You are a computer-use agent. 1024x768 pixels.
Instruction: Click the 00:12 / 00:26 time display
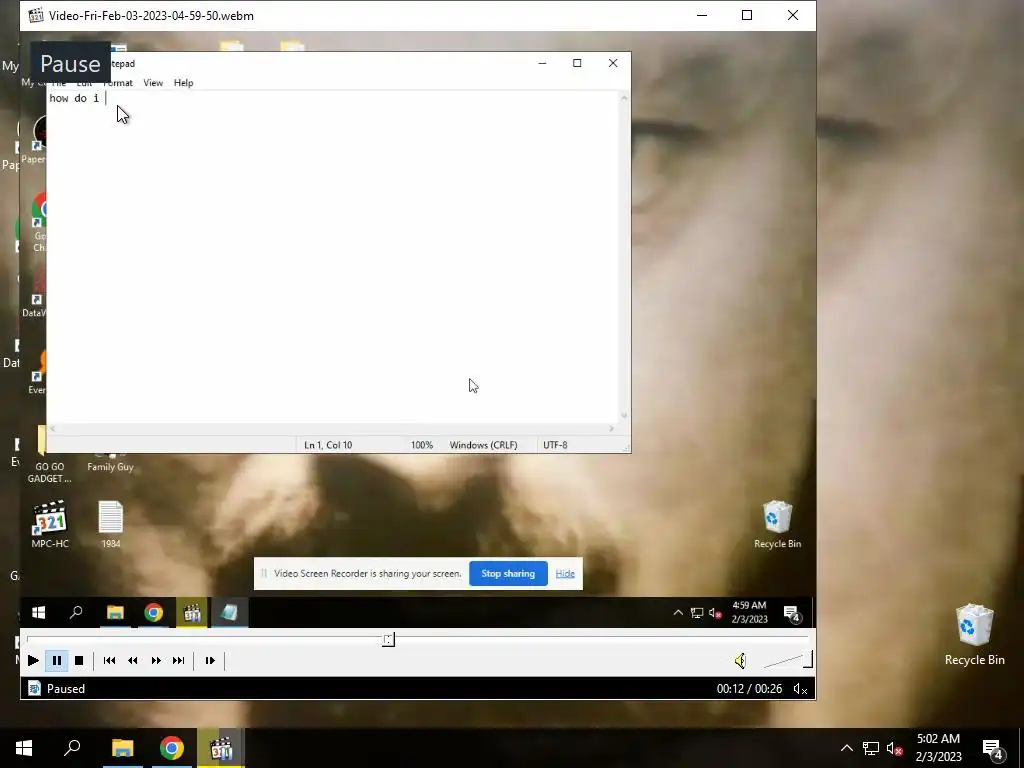coord(749,689)
